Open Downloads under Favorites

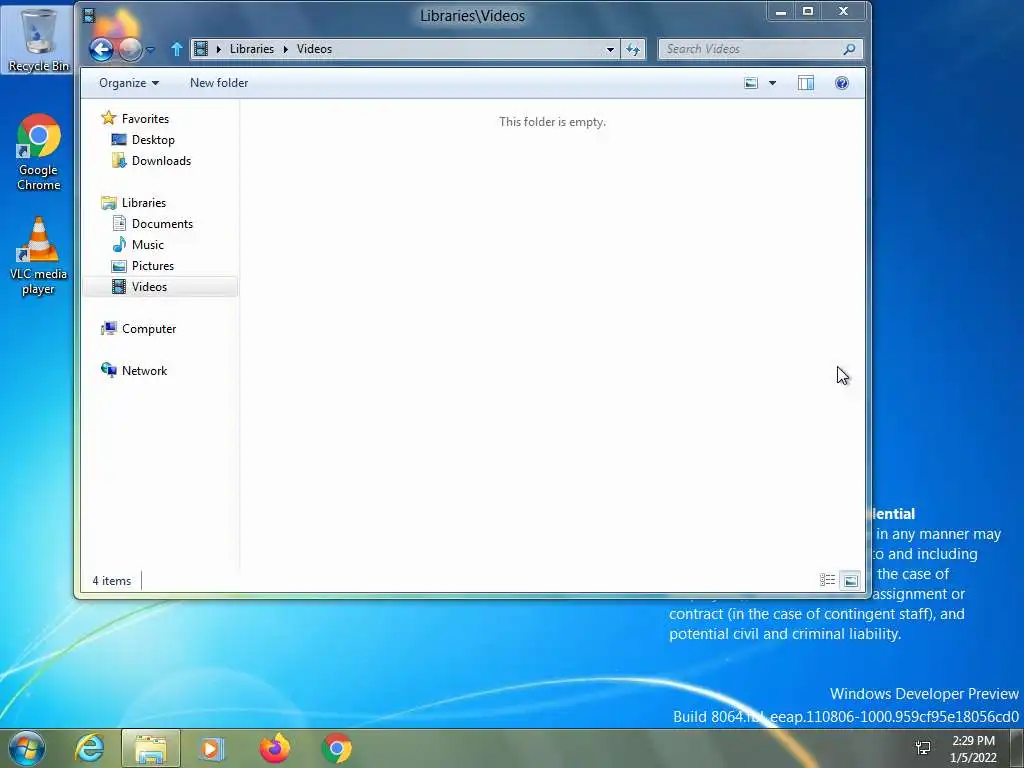[x=161, y=161]
